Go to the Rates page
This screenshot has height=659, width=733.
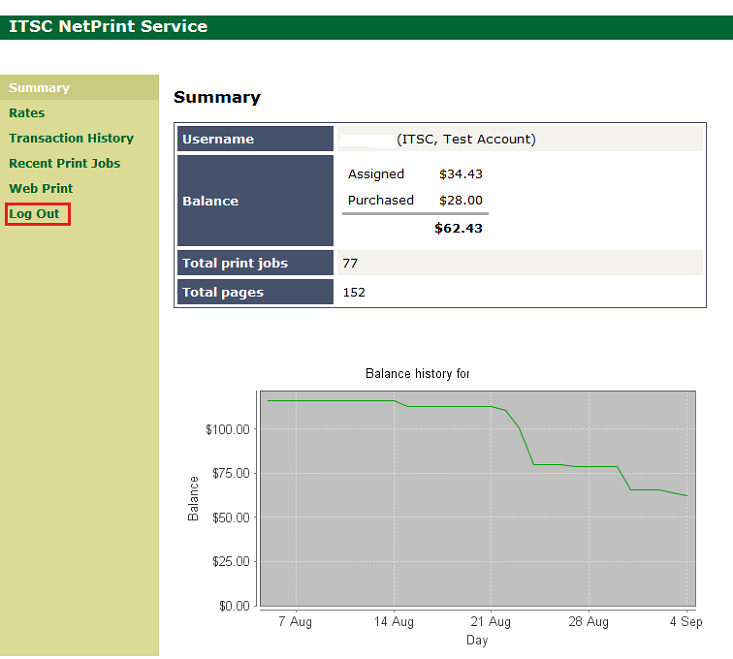tap(27, 113)
